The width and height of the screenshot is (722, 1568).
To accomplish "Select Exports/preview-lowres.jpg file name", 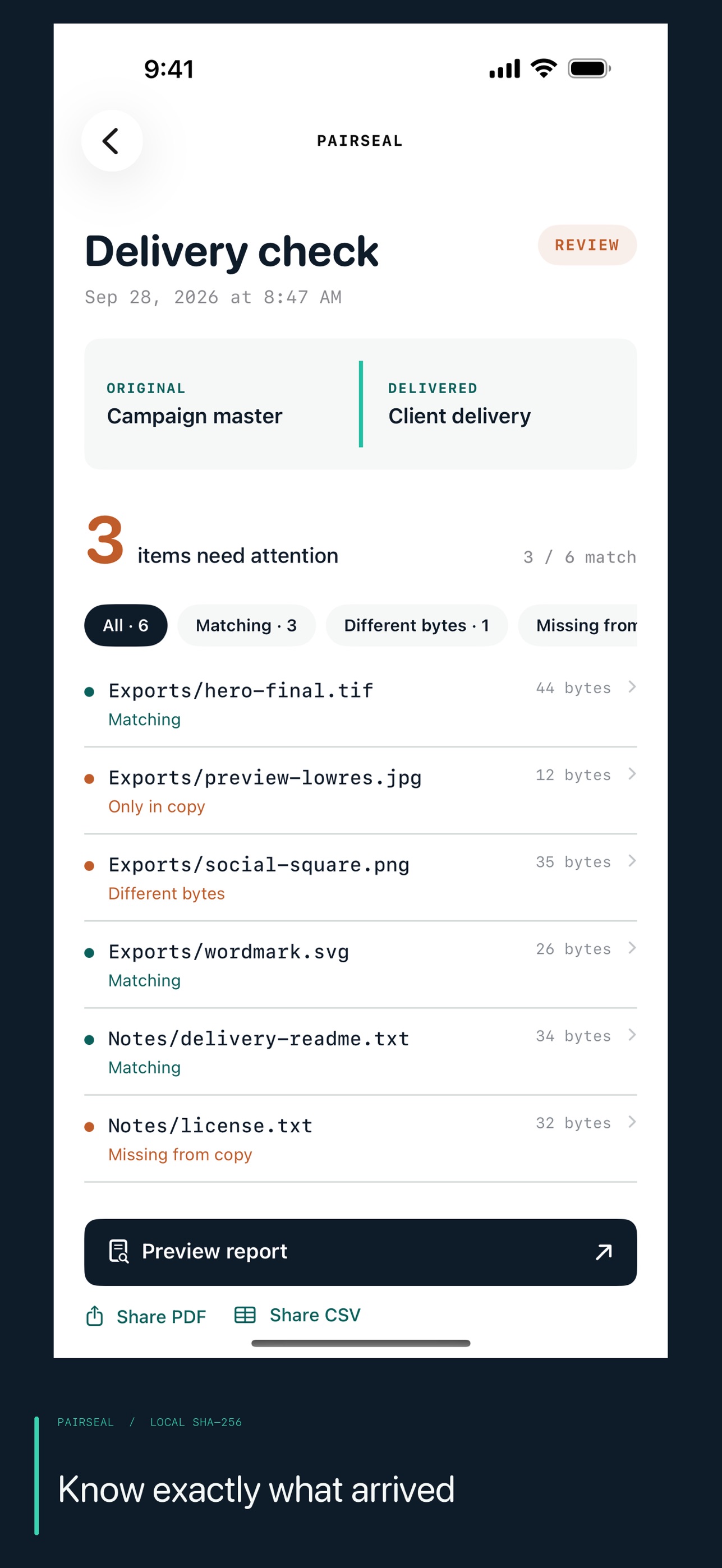I will (265, 778).
